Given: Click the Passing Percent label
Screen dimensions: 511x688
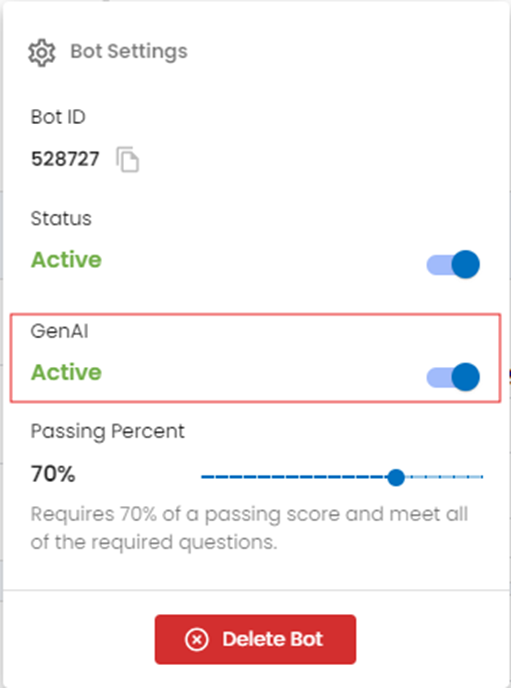Looking at the screenshot, I should coord(107,432).
